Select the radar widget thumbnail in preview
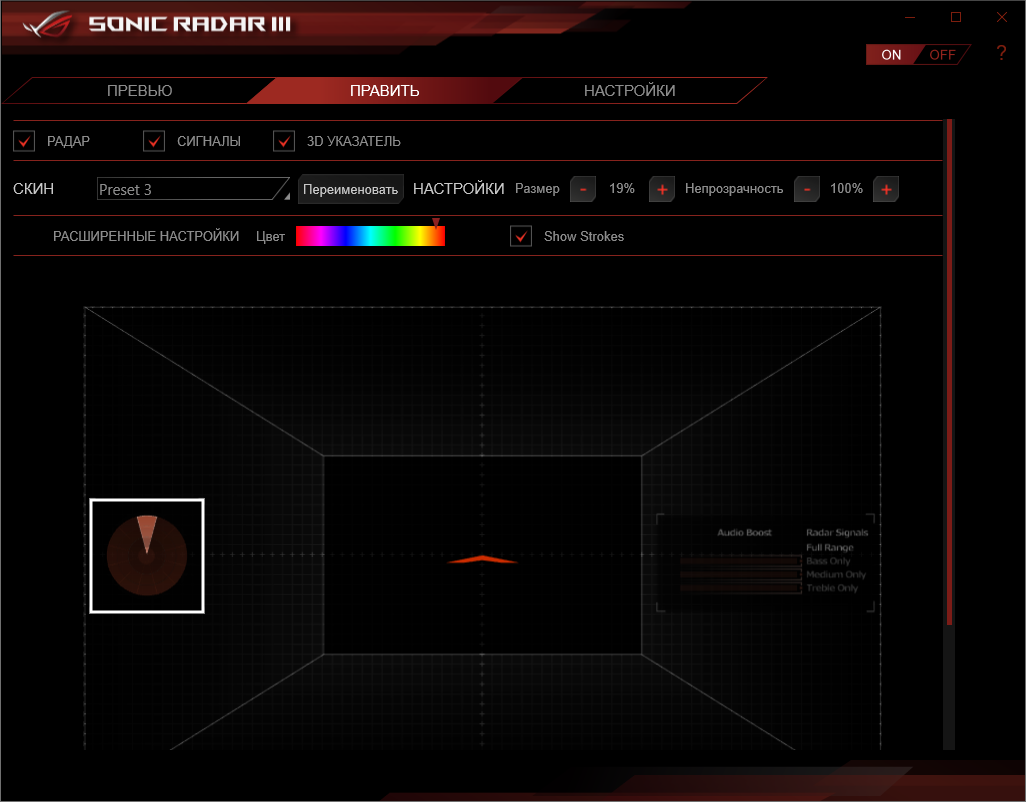This screenshot has width=1026, height=802. (x=147, y=555)
